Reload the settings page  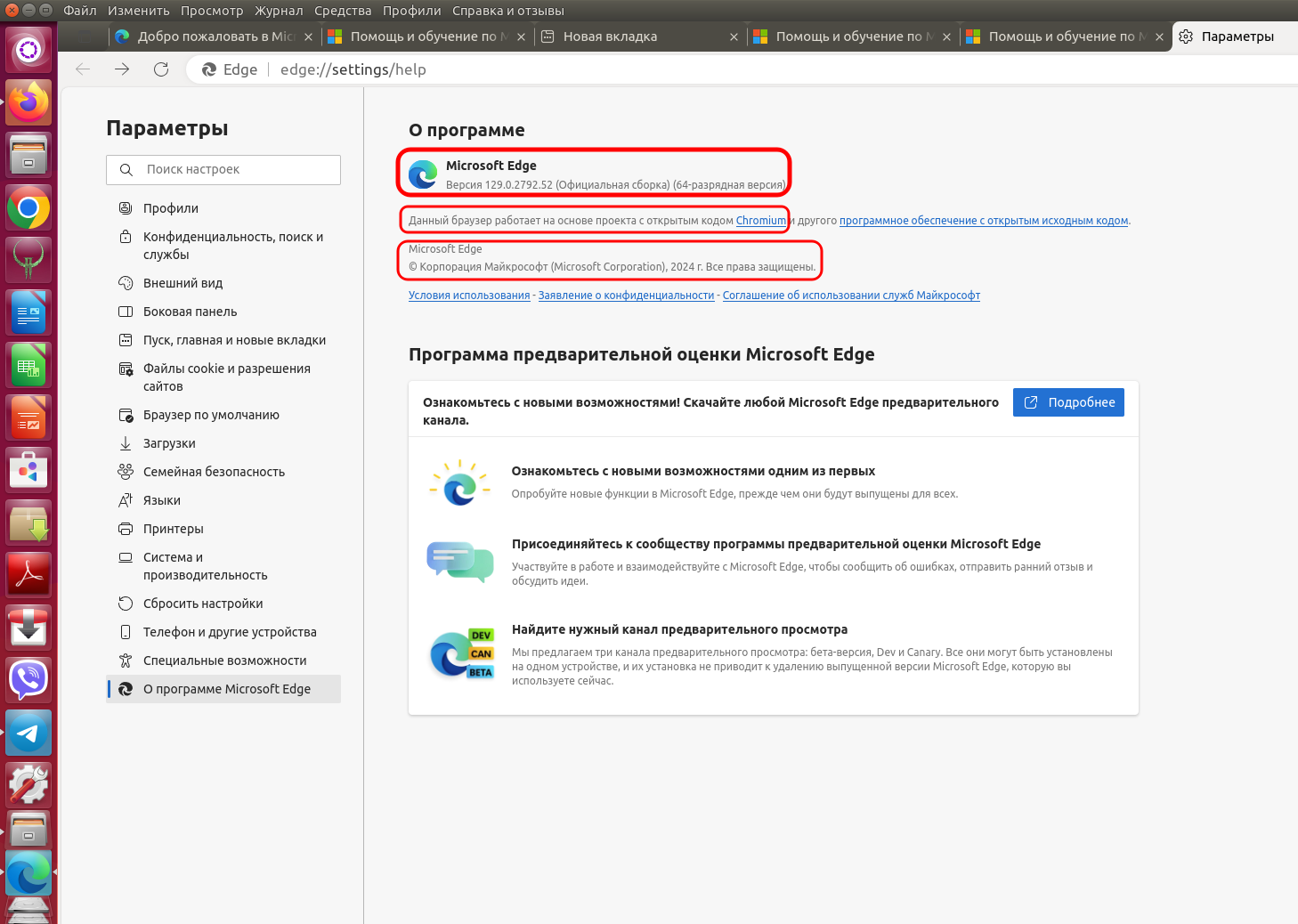pos(161,69)
